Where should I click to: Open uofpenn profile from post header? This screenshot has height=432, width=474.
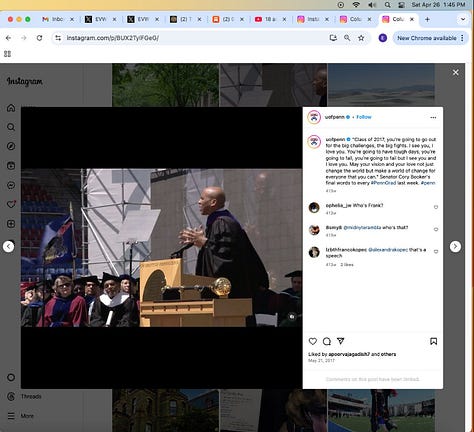(335, 117)
